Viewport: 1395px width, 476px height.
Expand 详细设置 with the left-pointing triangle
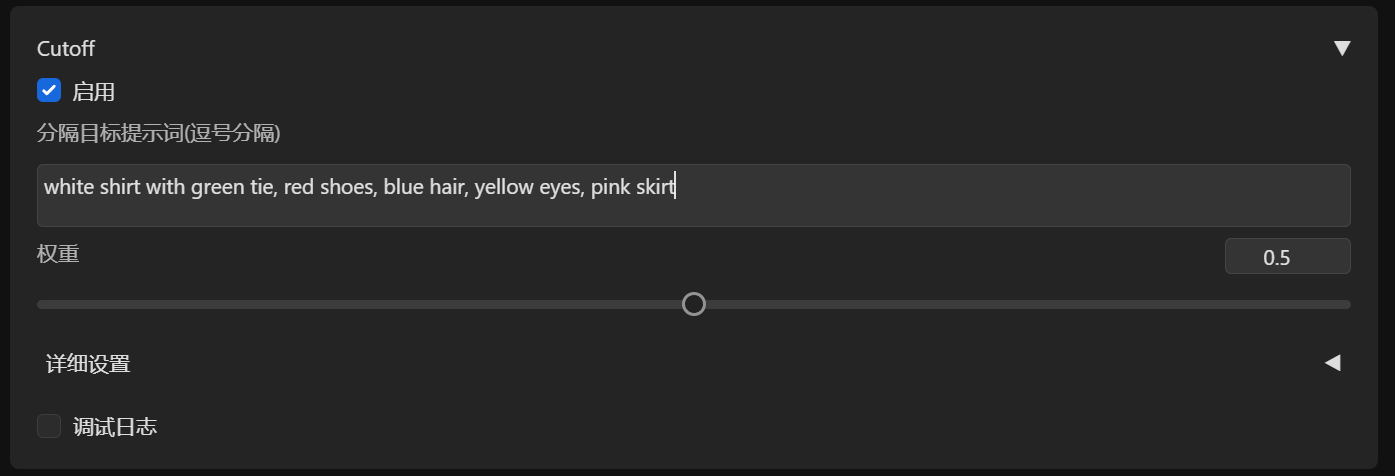(1332, 363)
